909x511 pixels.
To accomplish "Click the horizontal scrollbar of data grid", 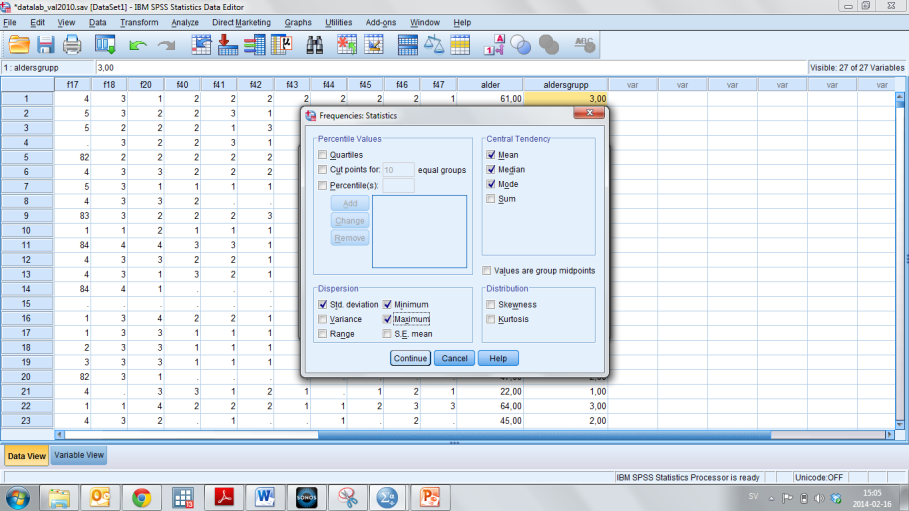I will 475,435.
